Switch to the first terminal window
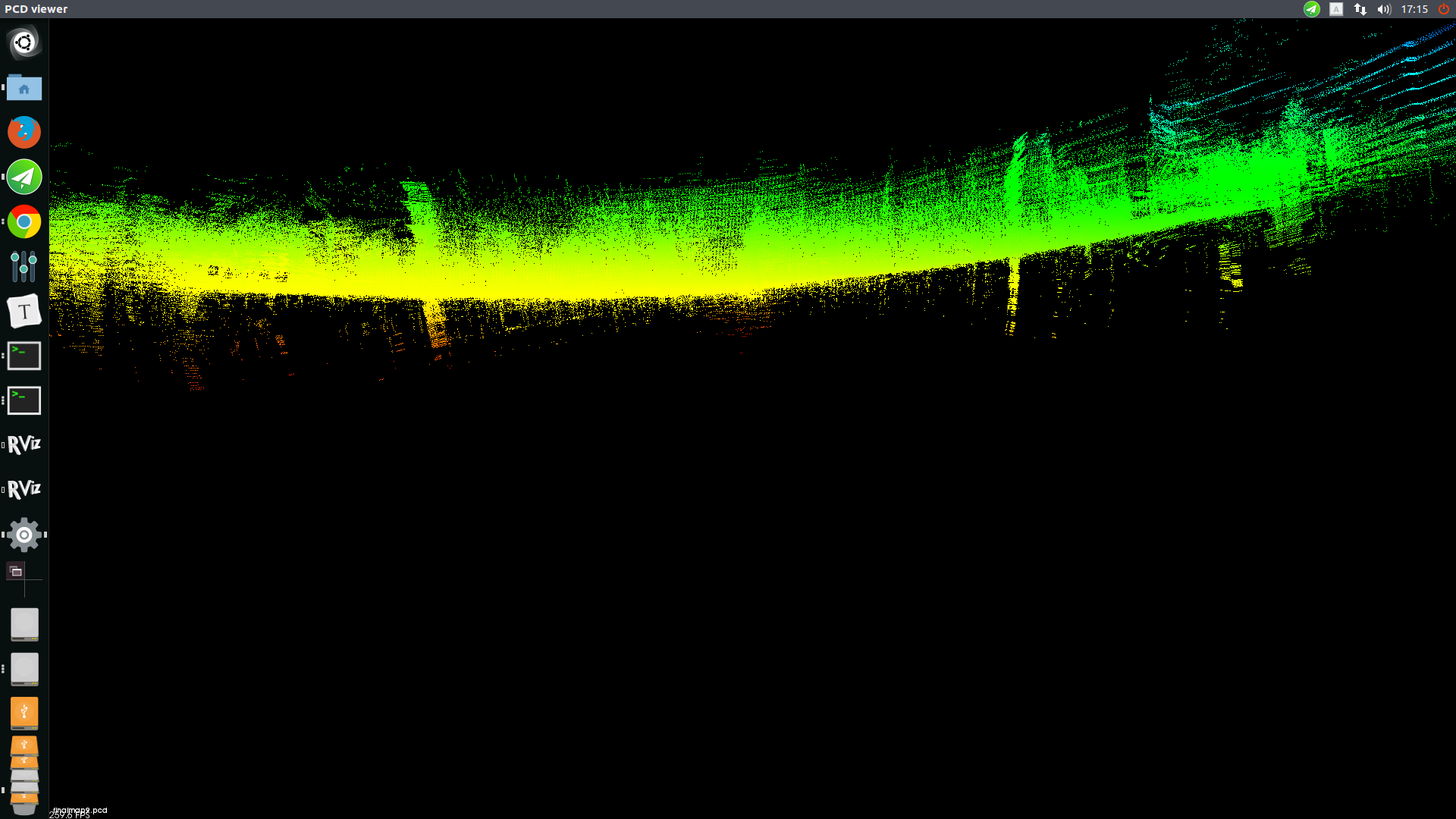Image resolution: width=1456 pixels, height=819 pixels. pyautogui.click(x=24, y=356)
